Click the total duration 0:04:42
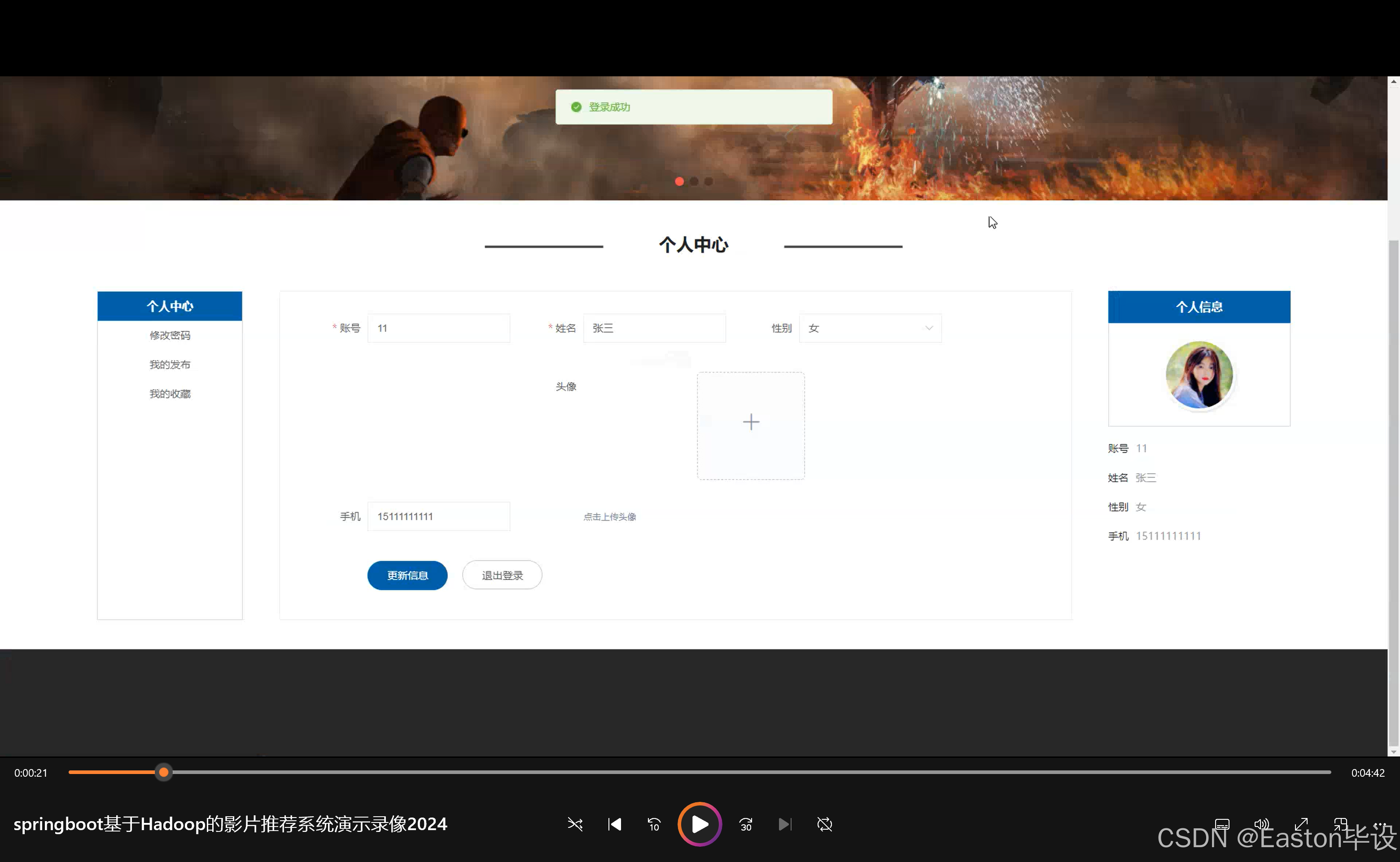The height and width of the screenshot is (862, 1400). point(1368,773)
